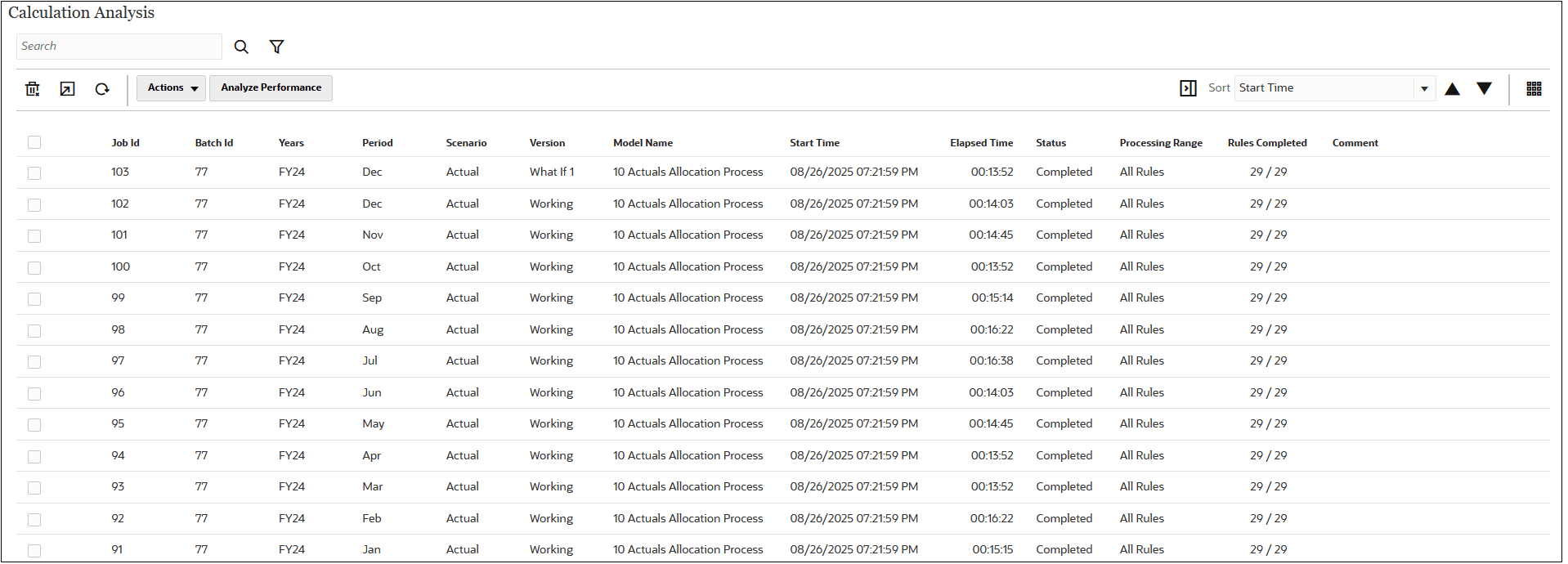The image size is (1568, 564).
Task: Click into the Search input field
Action: coord(119,47)
